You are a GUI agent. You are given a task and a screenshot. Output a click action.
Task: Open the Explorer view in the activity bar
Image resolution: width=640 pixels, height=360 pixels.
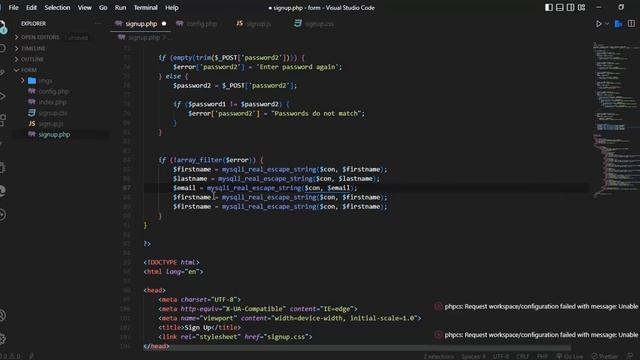(2, 27)
